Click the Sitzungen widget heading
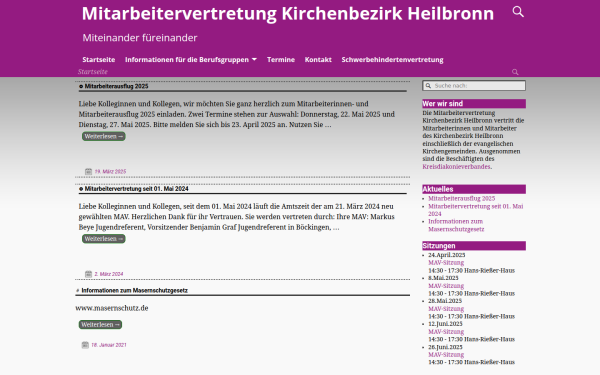The height and width of the screenshot is (375, 600). pyautogui.click(x=474, y=246)
